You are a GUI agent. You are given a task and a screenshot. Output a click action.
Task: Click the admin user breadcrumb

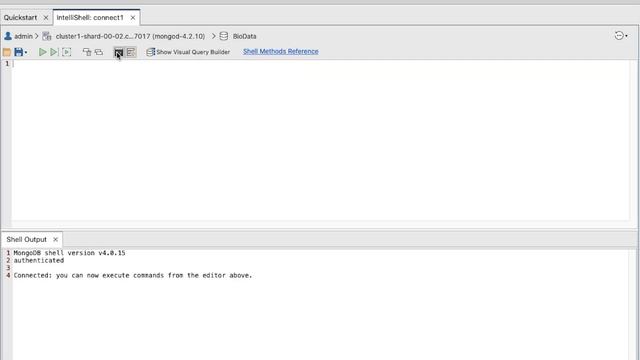23,36
